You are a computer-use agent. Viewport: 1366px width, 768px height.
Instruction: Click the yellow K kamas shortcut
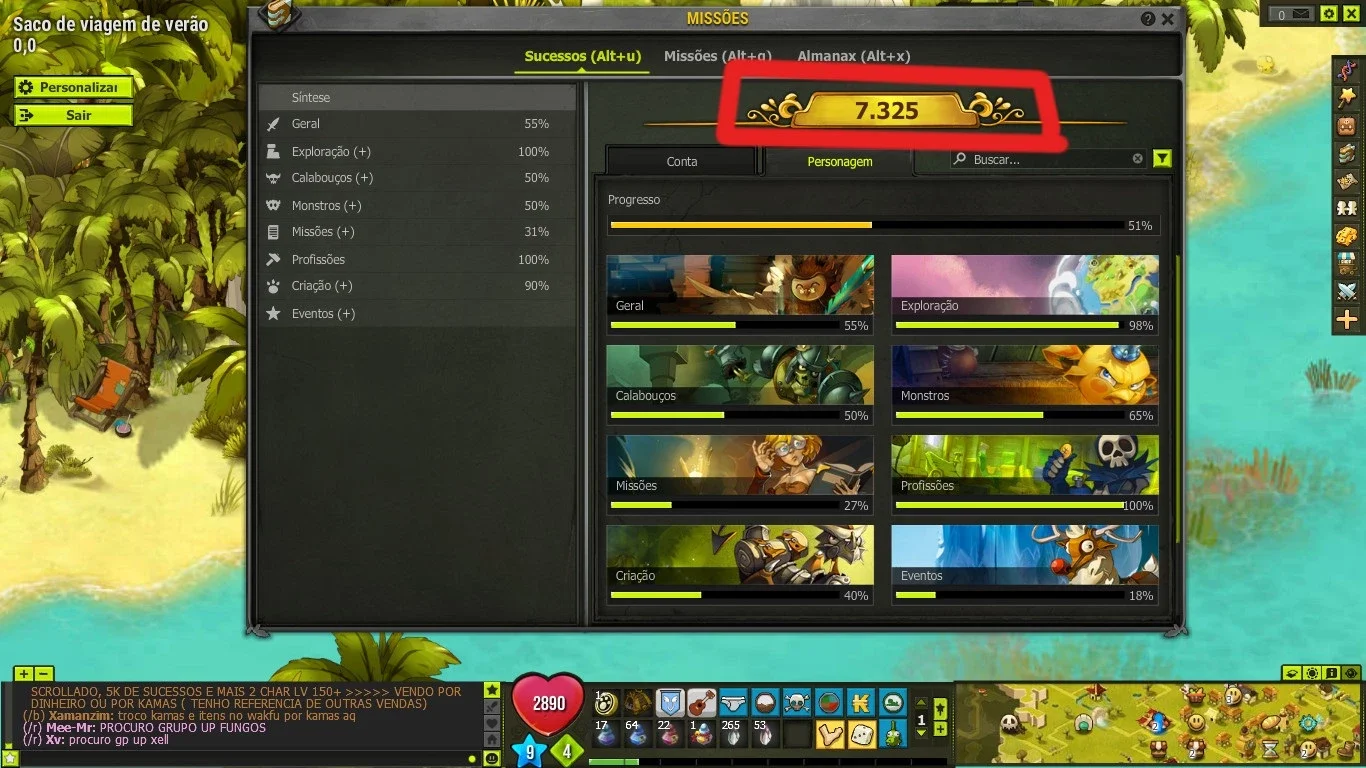(861, 702)
